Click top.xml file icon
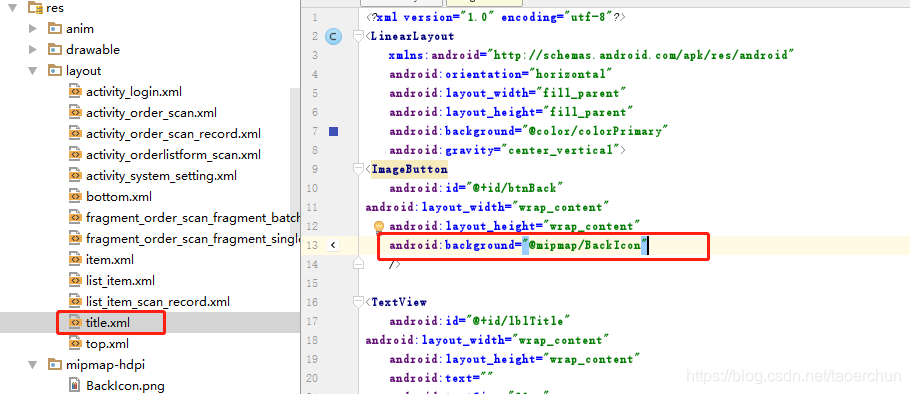Image resolution: width=910 pixels, height=394 pixels. coord(75,344)
